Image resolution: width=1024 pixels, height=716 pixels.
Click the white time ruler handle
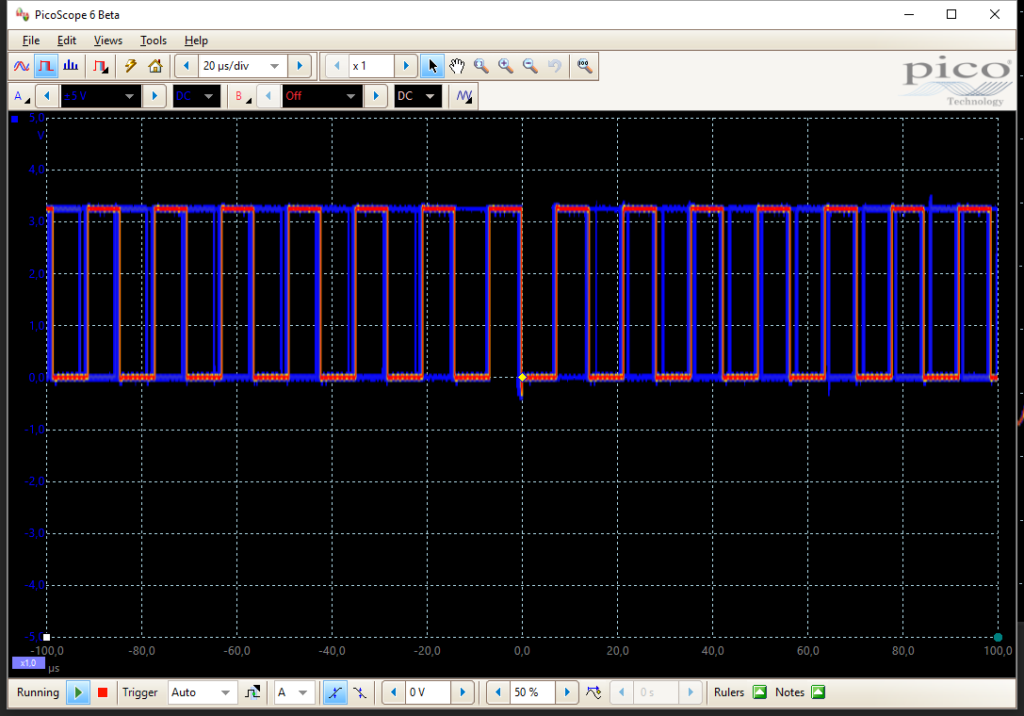click(46, 637)
